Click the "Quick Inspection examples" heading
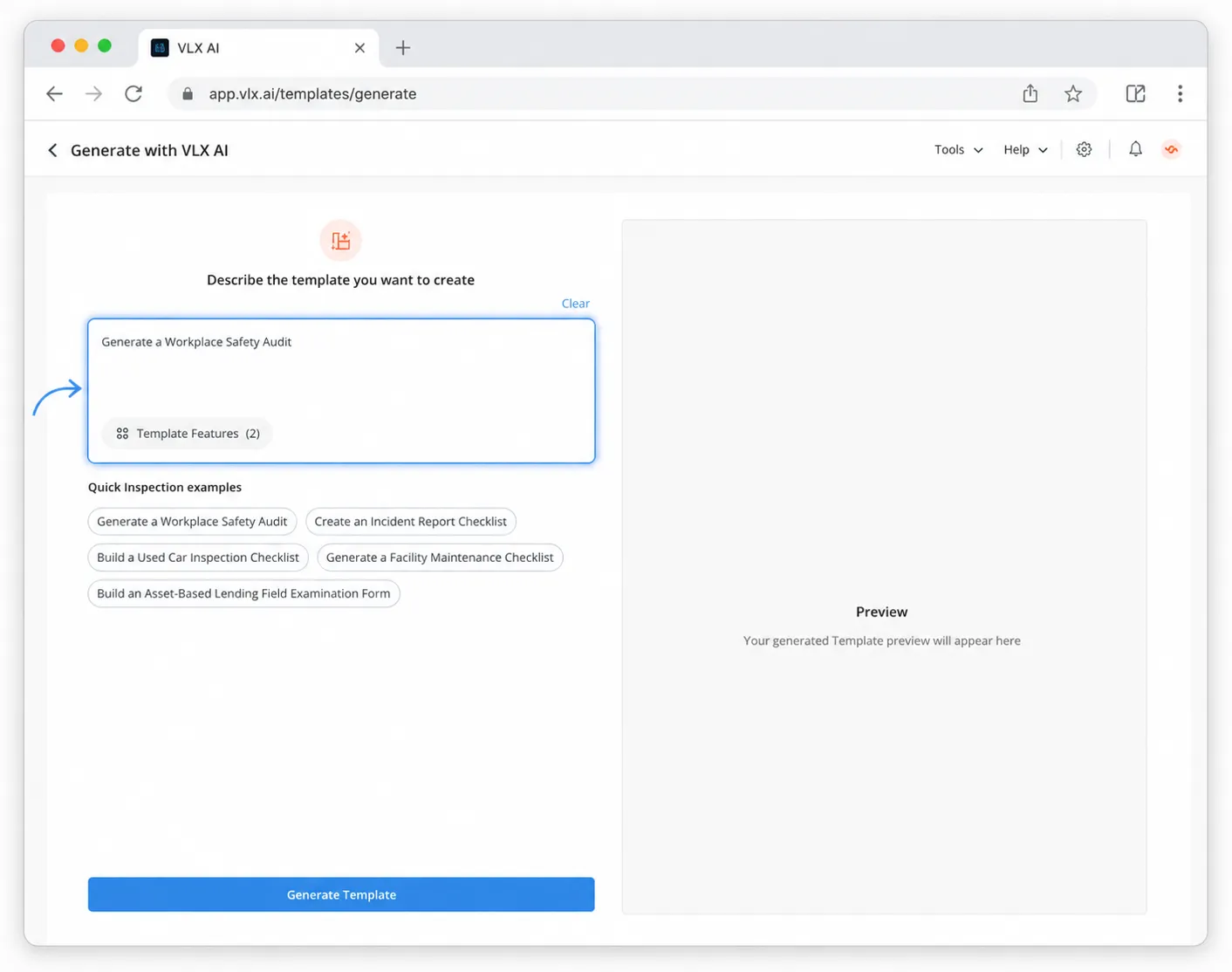Image resolution: width=1232 pixels, height=972 pixels. tap(165, 487)
